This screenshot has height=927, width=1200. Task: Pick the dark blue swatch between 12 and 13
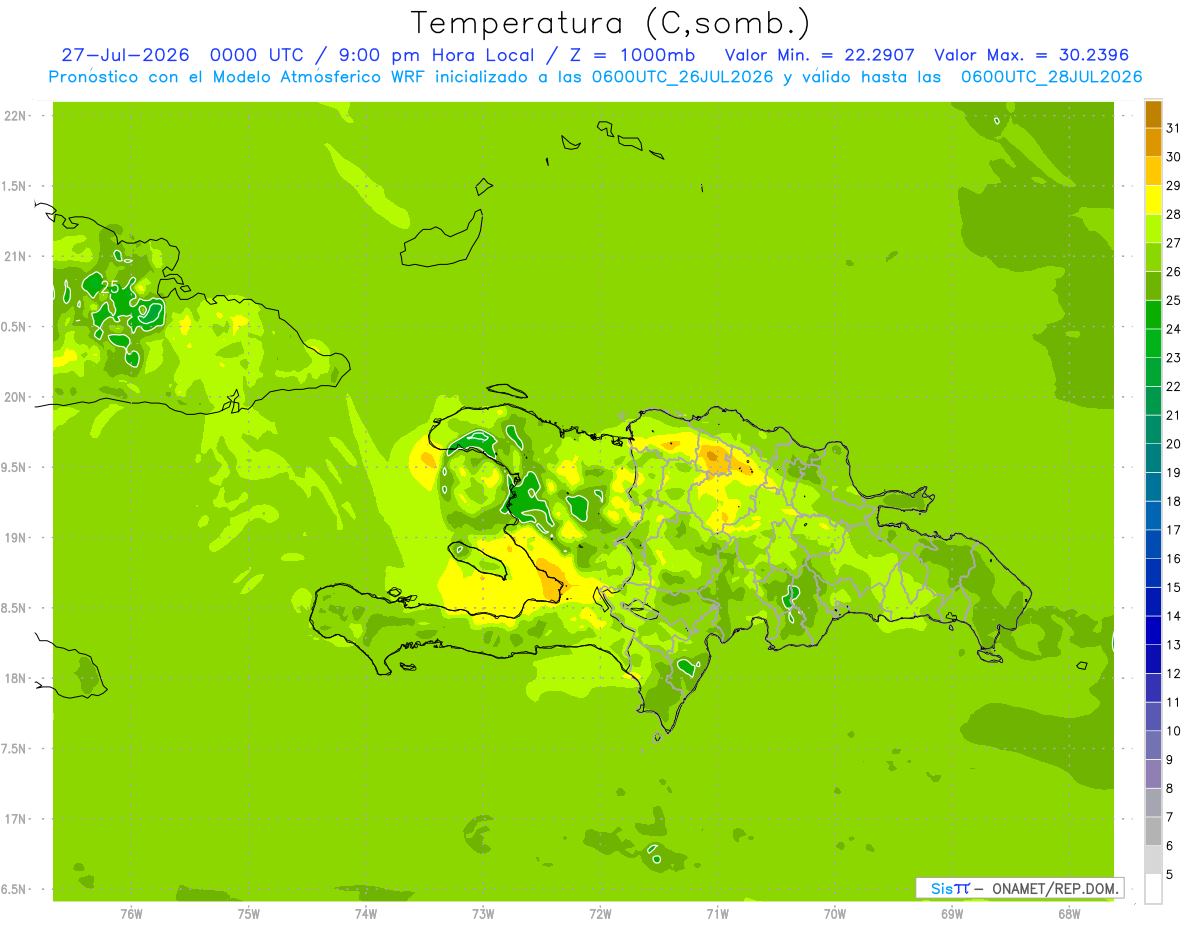coord(1153,659)
